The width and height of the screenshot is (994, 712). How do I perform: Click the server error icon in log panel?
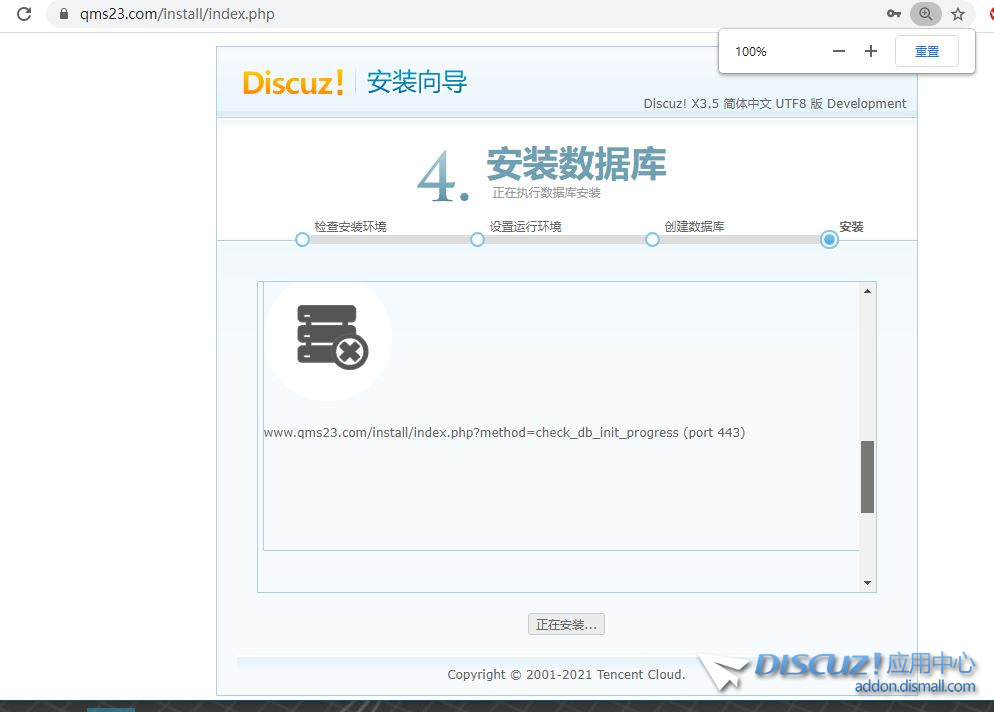click(332, 337)
